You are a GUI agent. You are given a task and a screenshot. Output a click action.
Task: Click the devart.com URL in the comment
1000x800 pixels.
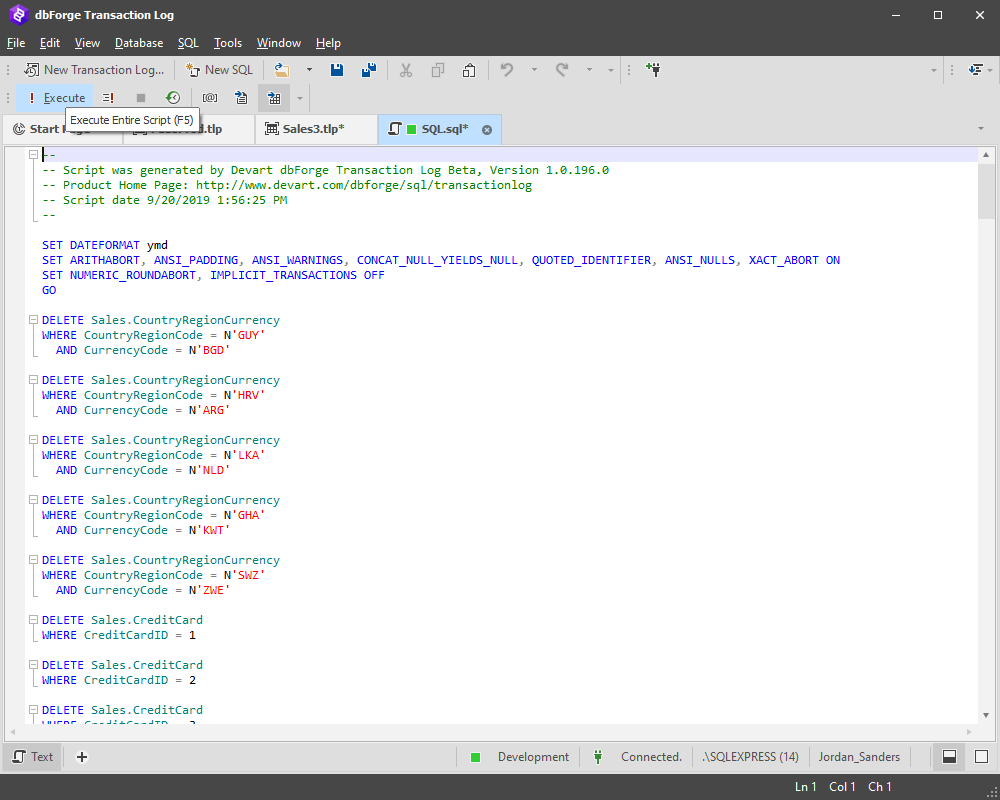364,185
